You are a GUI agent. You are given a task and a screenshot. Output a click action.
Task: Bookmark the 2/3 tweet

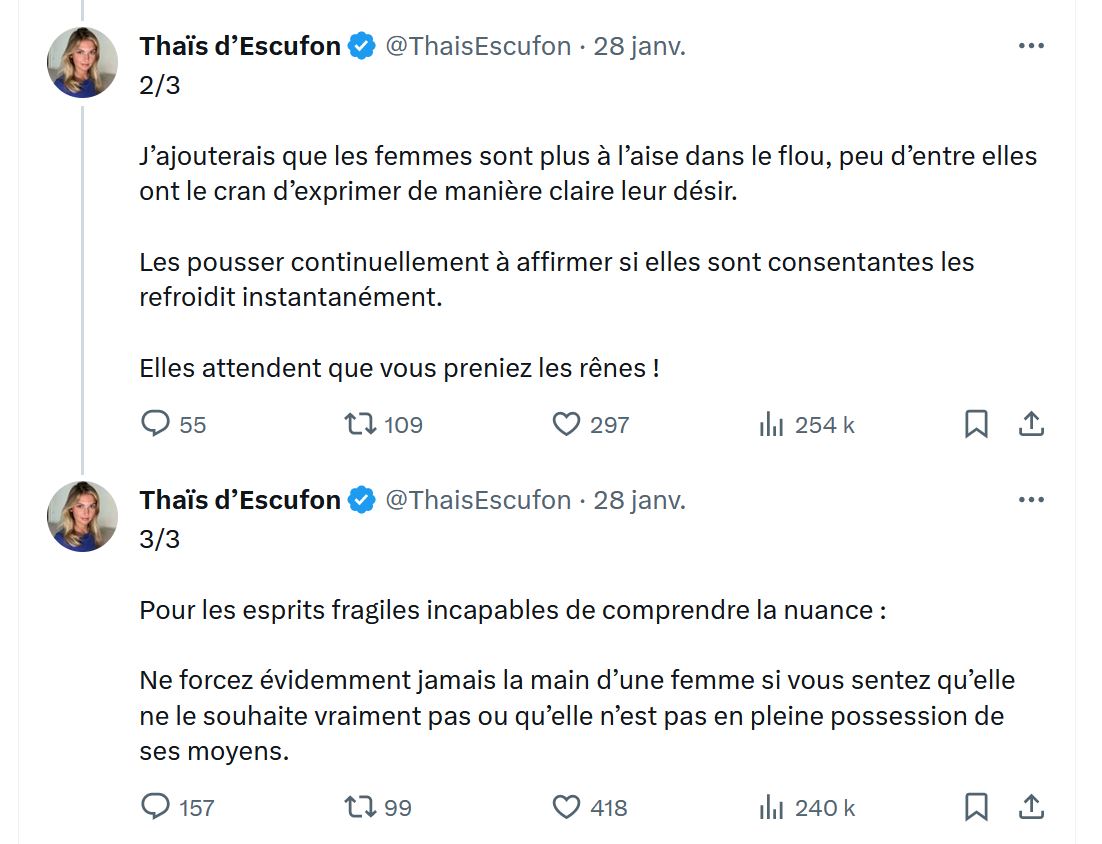coord(976,424)
